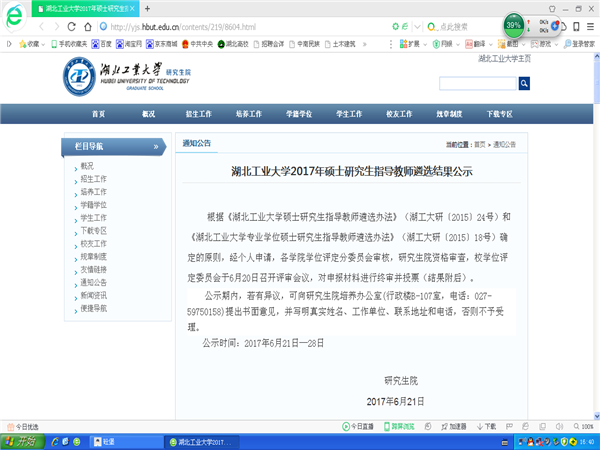Click 跨屏浏览 in the status bar
The image size is (600, 450).
click(399, 426)
